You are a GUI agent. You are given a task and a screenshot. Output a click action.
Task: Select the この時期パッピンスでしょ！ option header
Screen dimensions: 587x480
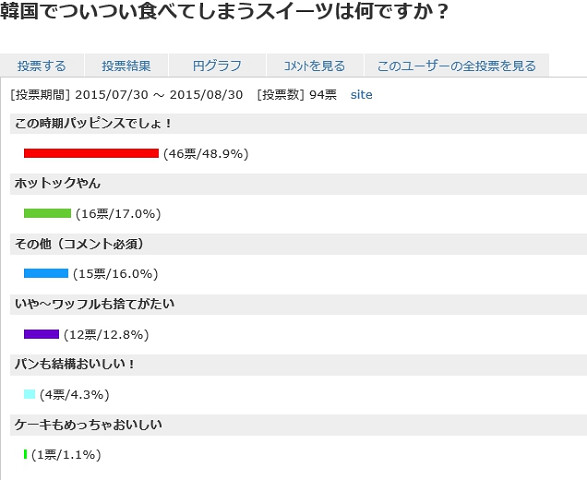298,124
